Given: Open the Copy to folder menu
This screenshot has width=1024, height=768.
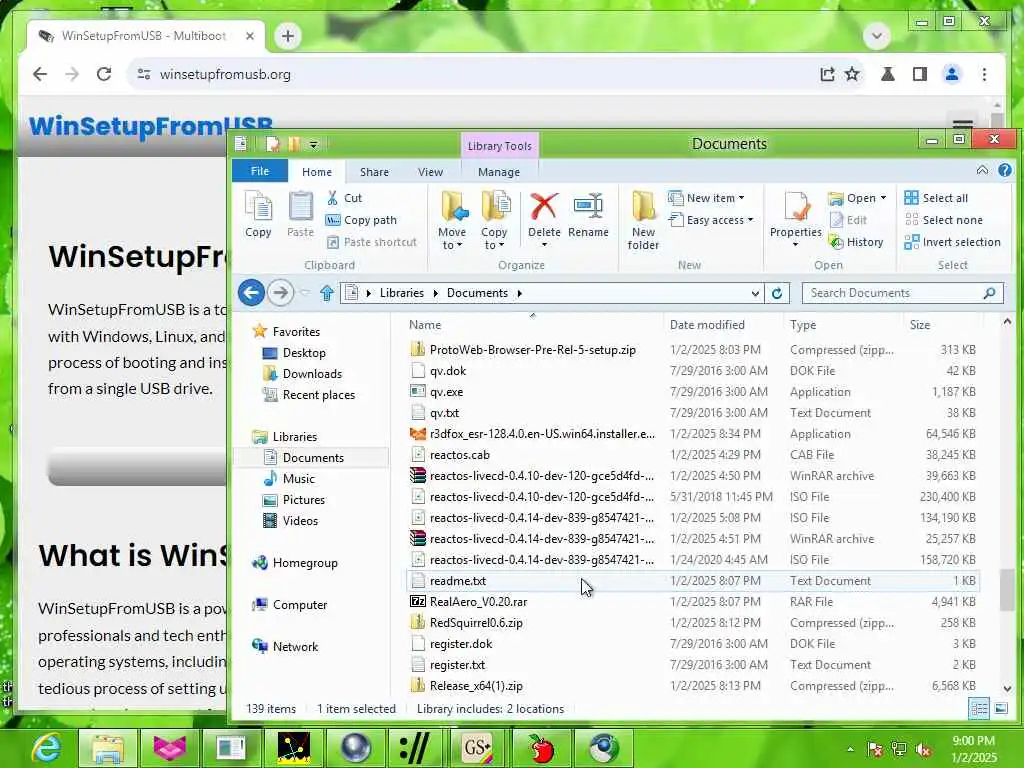Looking at the screenshot, I should 494,220.
